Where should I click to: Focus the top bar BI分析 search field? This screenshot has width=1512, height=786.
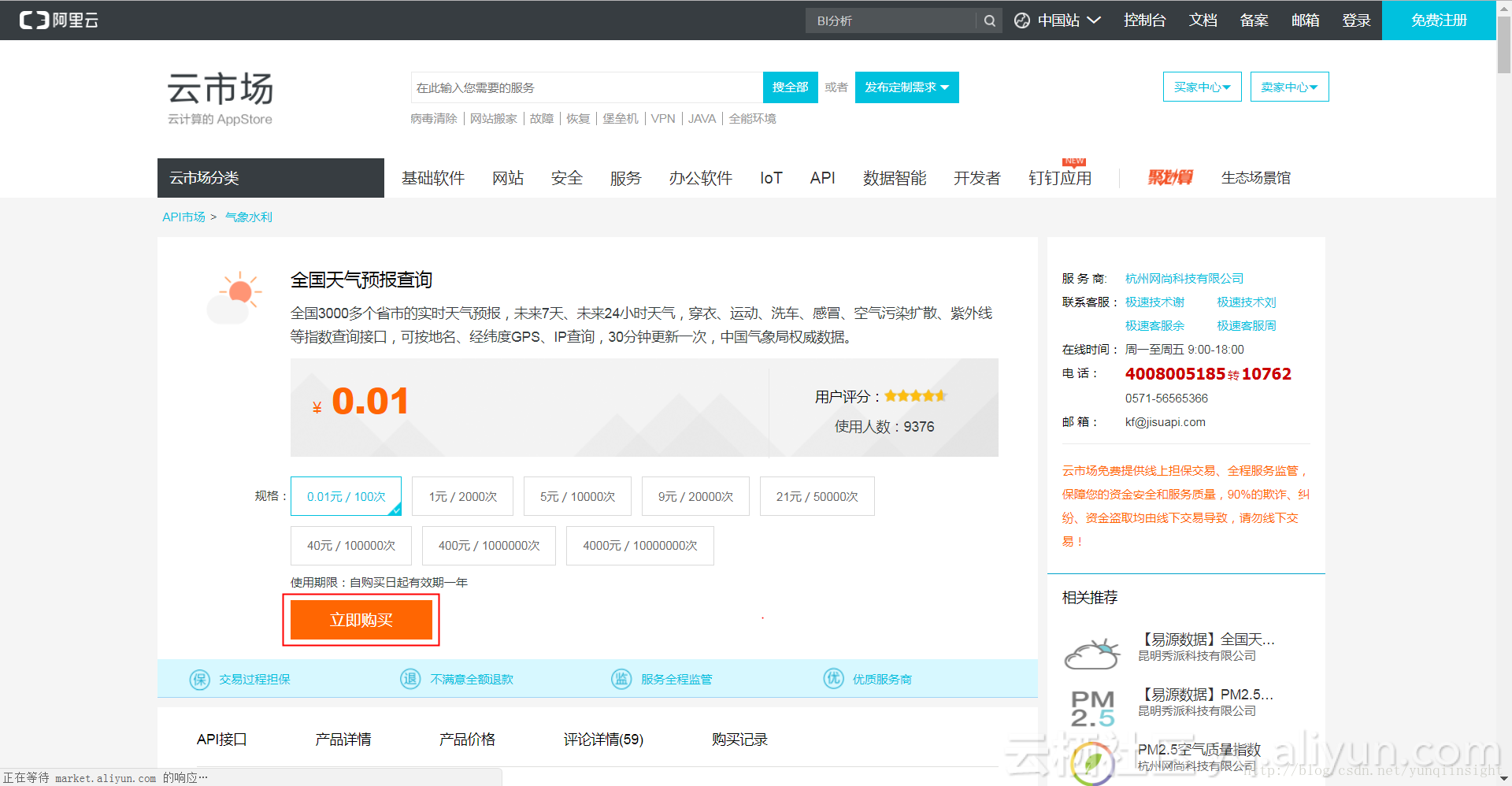(x=891, y=20)
